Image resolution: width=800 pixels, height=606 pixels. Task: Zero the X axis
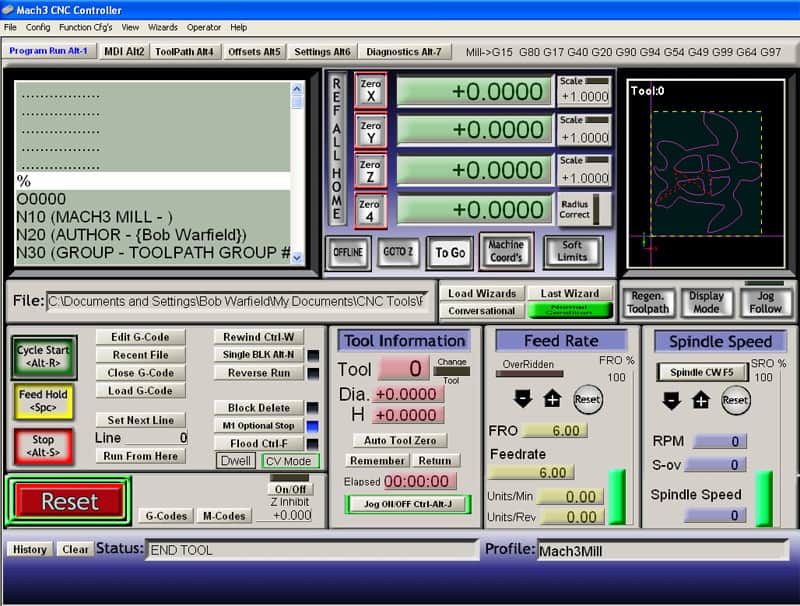[x=370, y=91]
